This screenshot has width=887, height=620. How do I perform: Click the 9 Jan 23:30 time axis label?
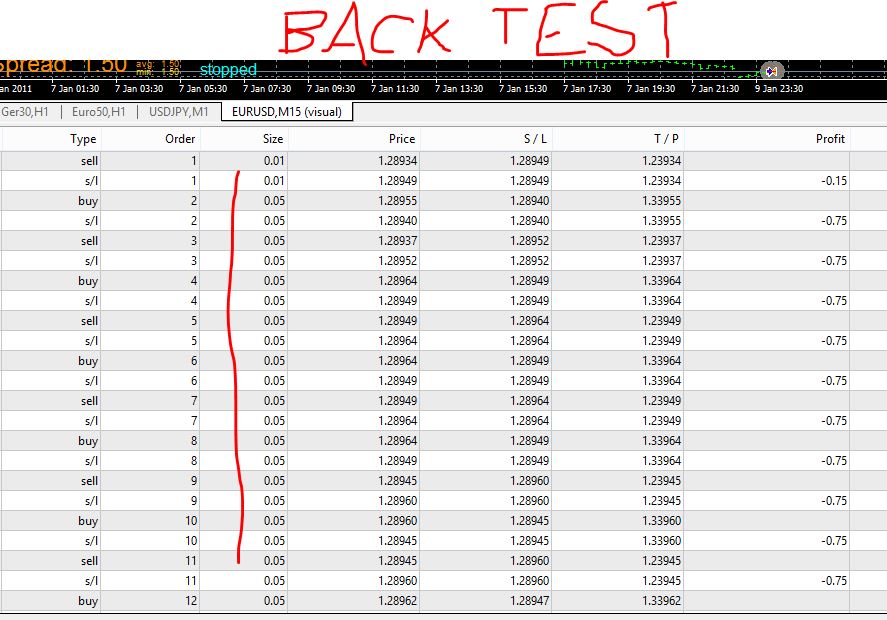pyautogui.click(x=779, y=89)
